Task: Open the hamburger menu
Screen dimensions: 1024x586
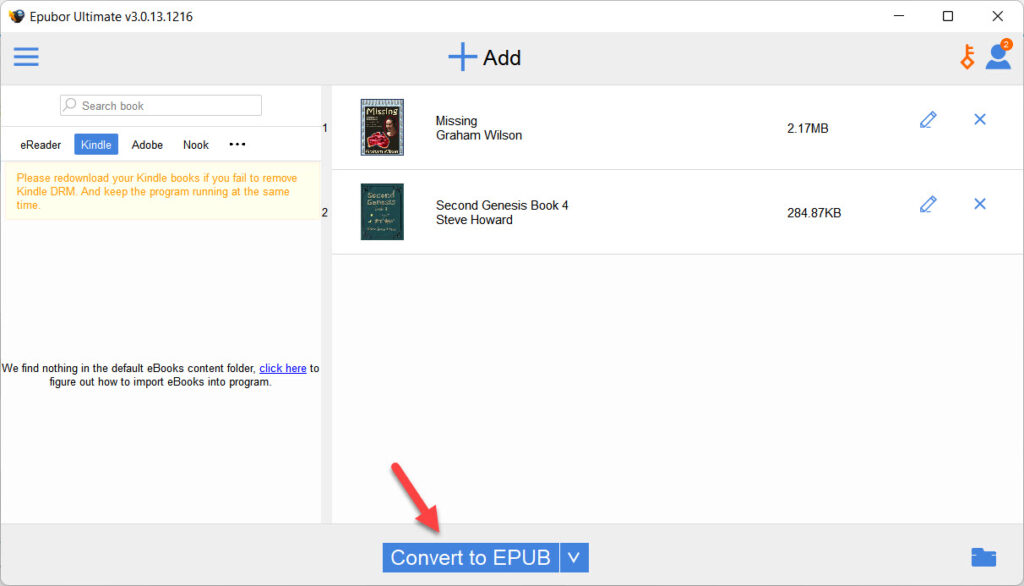Action: [26, 57]
